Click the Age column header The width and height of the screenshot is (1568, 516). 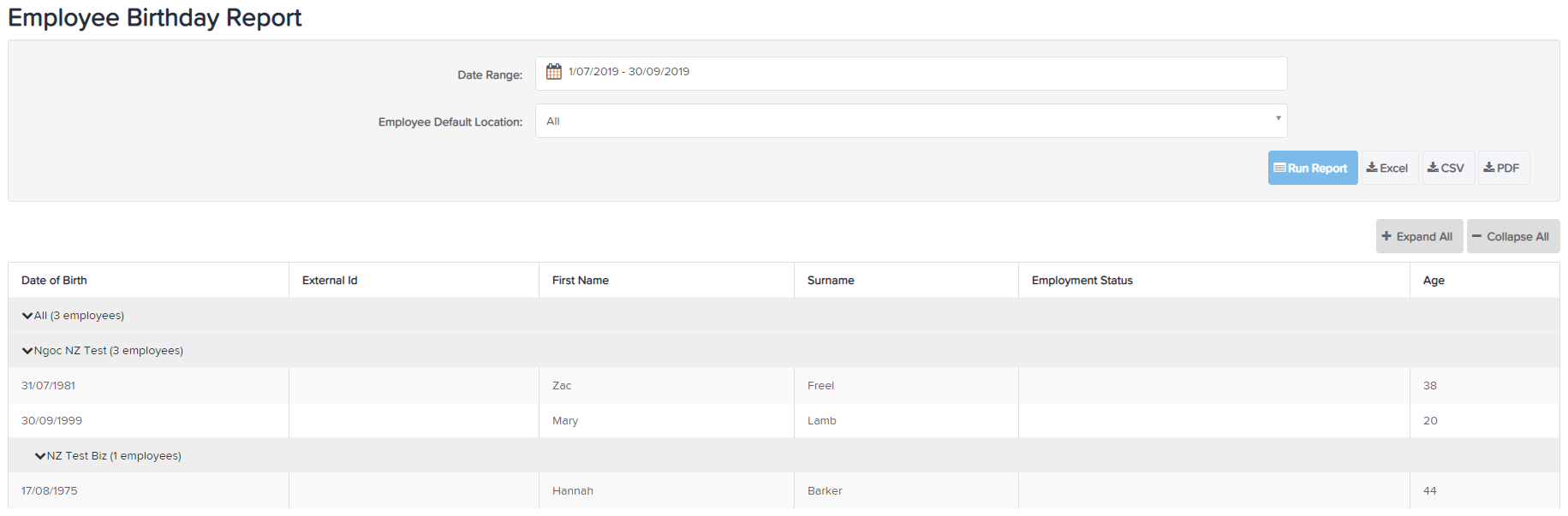[x=1434, y=280]
